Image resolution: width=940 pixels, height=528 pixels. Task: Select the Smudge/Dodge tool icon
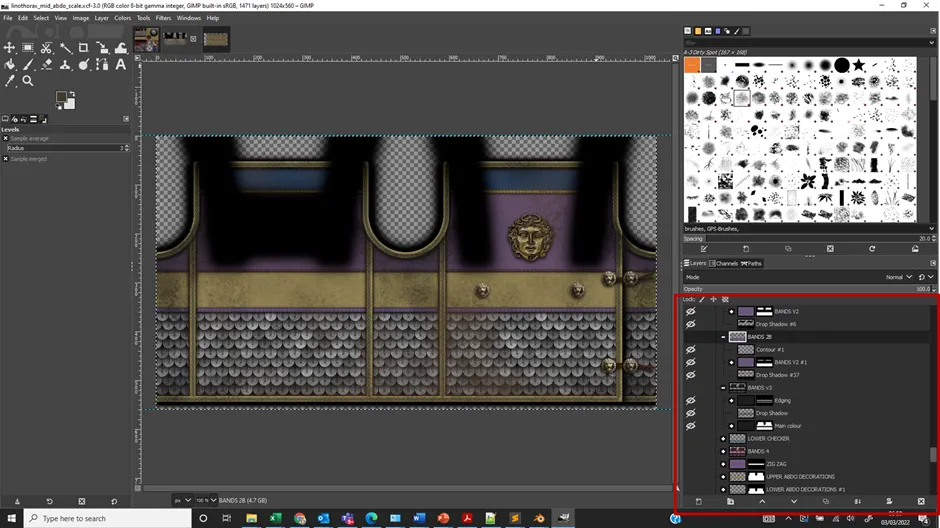click(x=83, y=64)
